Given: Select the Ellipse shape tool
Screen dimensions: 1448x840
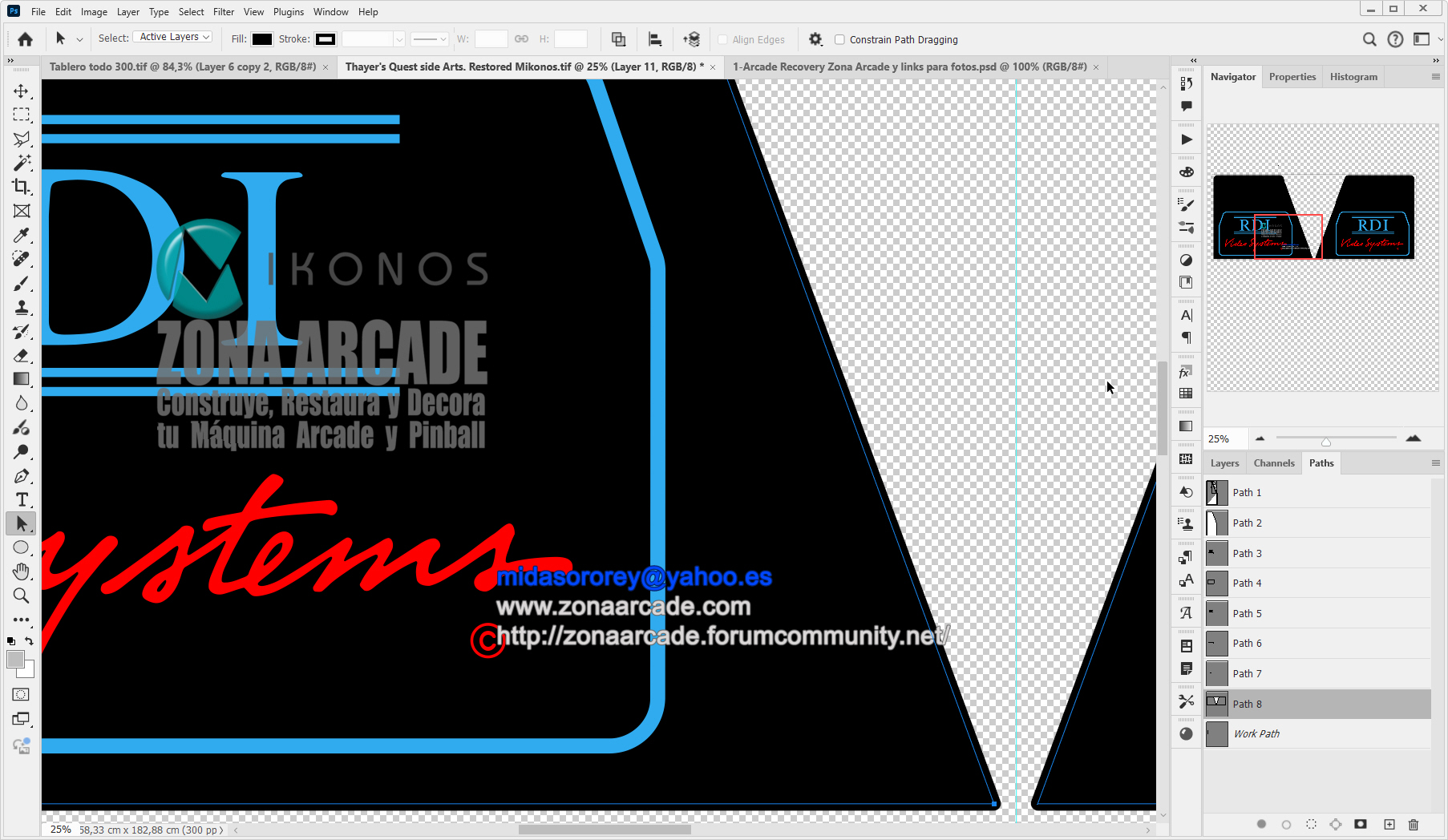Looking at the screenshot, I should [x=22, y=547].
